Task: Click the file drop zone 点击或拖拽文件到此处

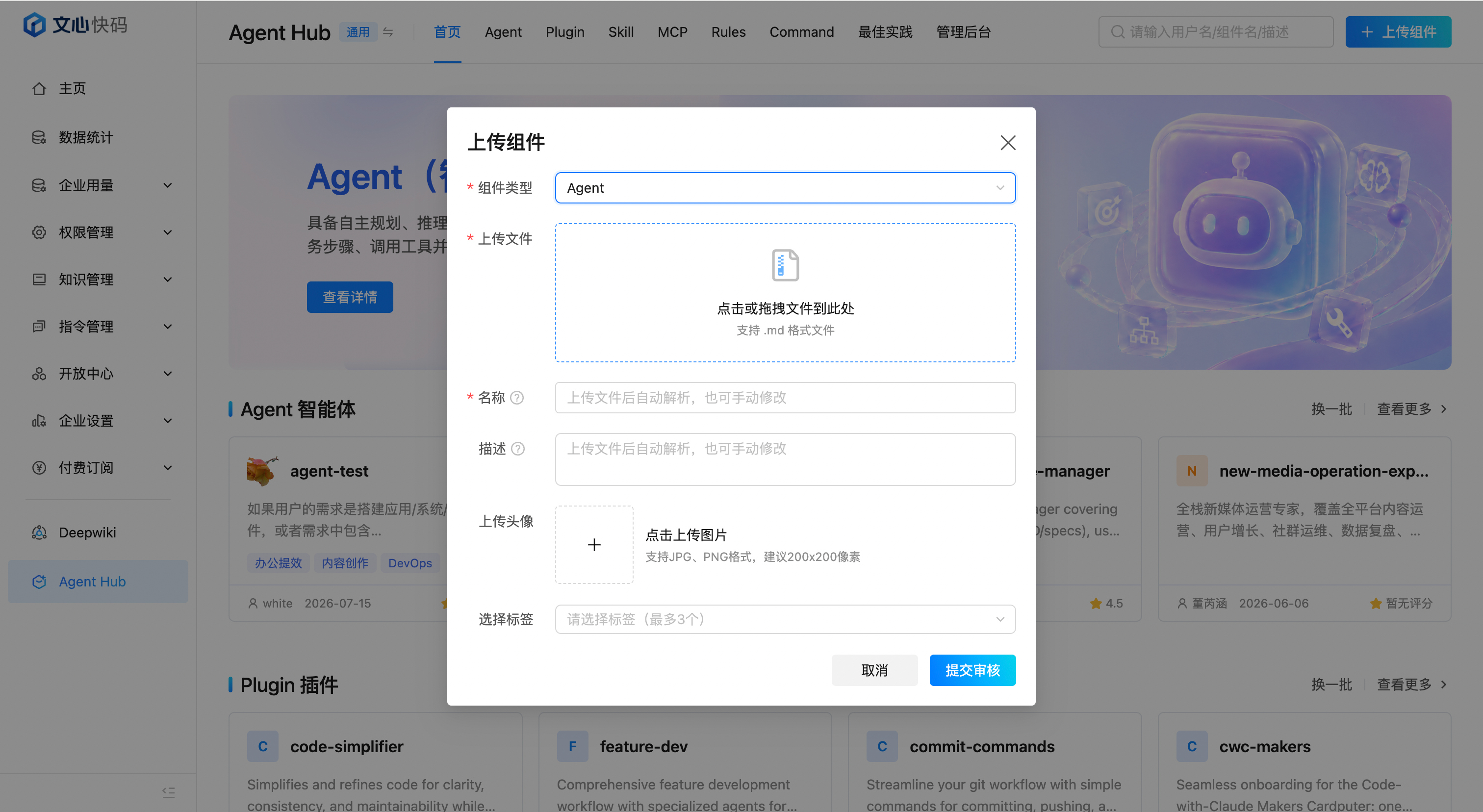Action: coord(785,293)
